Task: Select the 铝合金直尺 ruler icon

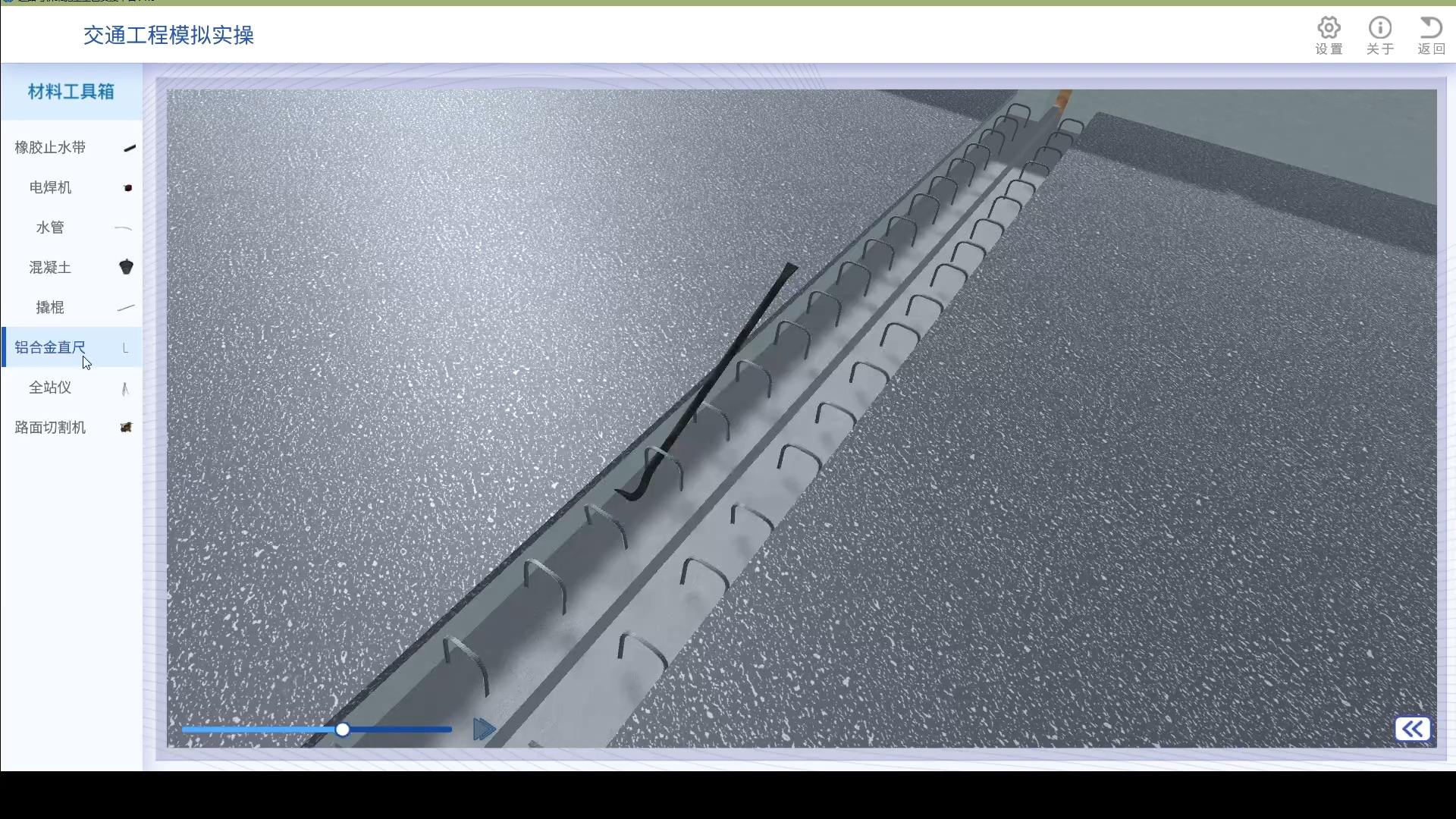Action: click(125, 347)
